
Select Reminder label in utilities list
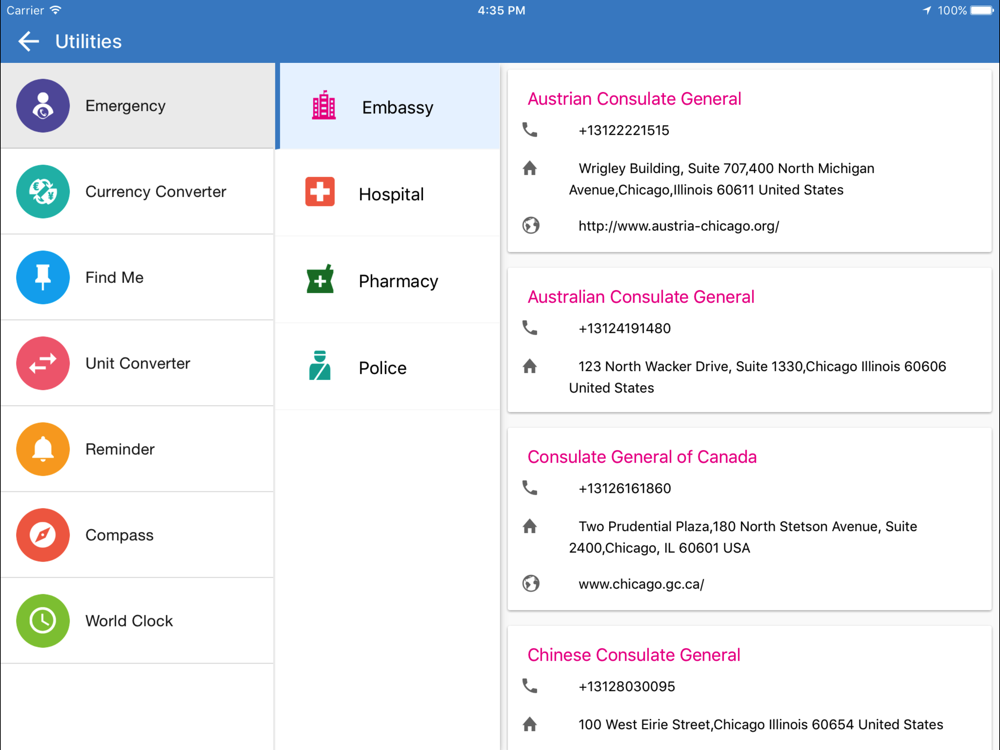tap(120, 449)
